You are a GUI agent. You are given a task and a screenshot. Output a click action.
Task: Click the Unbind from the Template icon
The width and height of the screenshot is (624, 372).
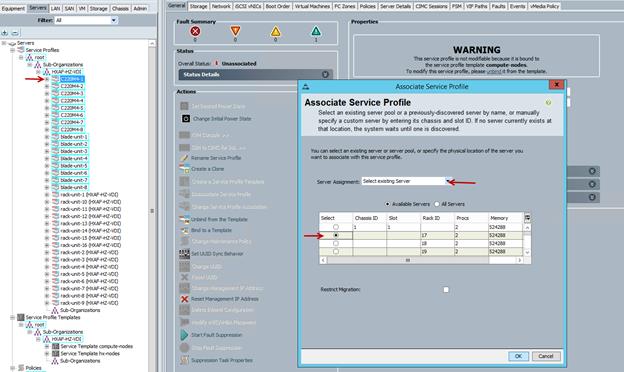coord(184,219)
